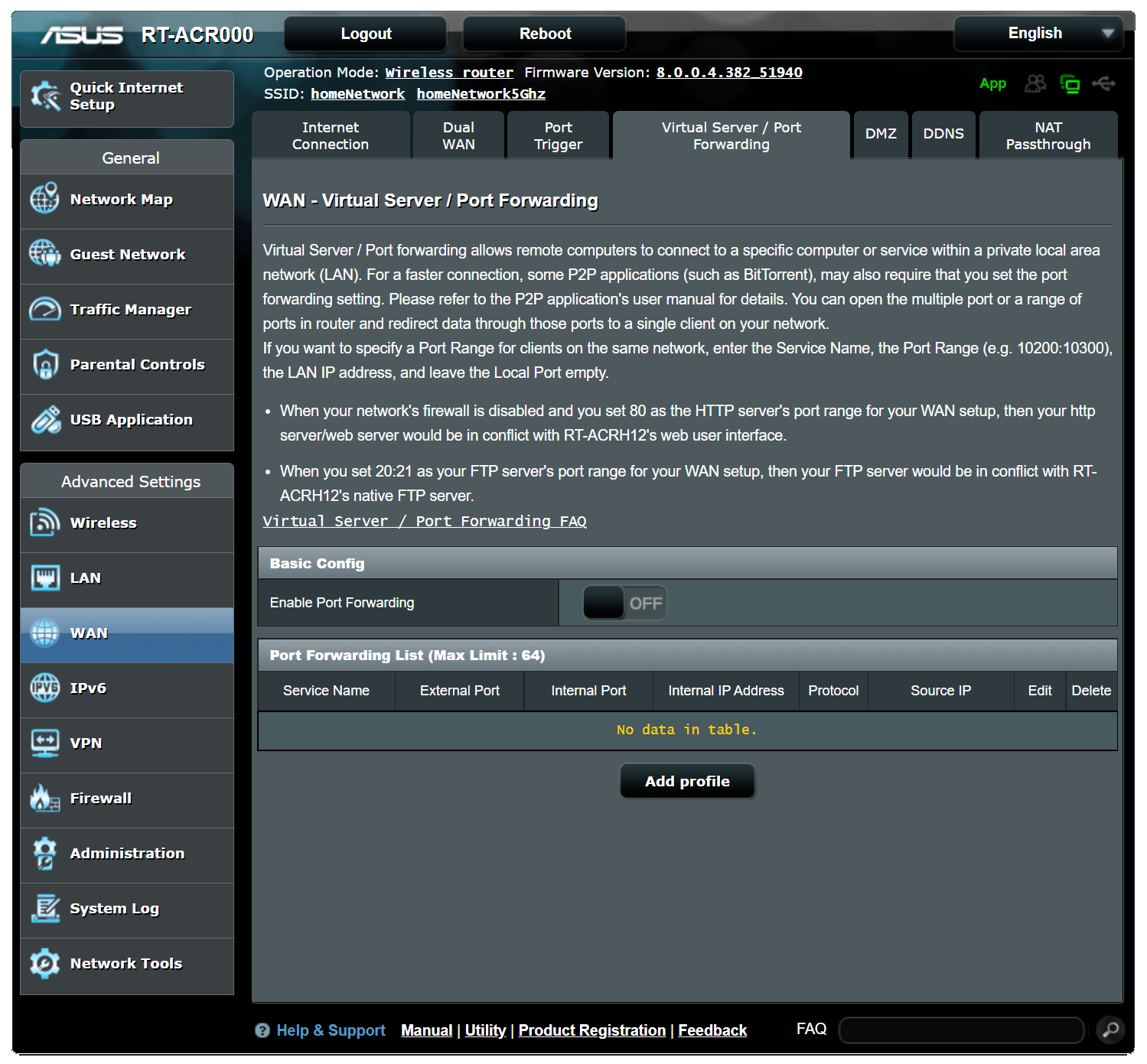Click the USB status icon in header
The height and width of the screenshot is (1064, 1147).
tap(1103, 83)
